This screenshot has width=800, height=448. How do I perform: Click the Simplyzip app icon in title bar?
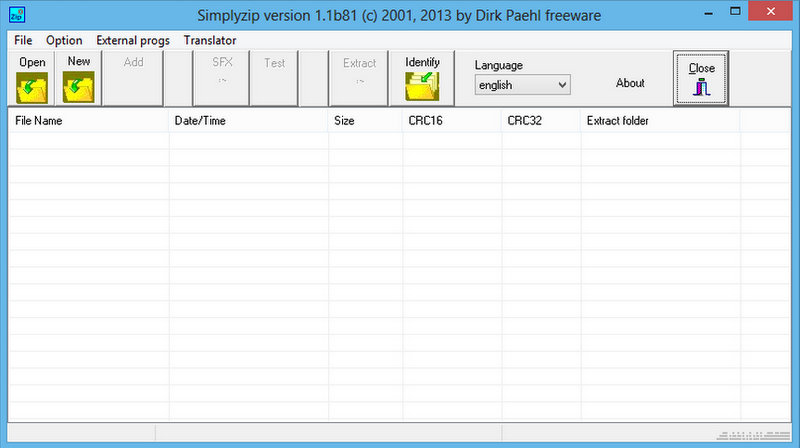(x=17, y=14)
